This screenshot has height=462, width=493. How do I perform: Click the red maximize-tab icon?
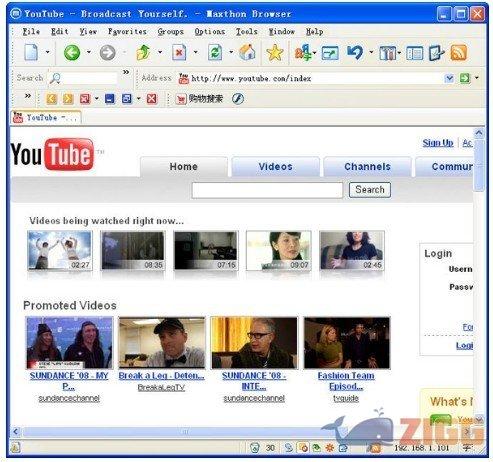coord(85,99)
